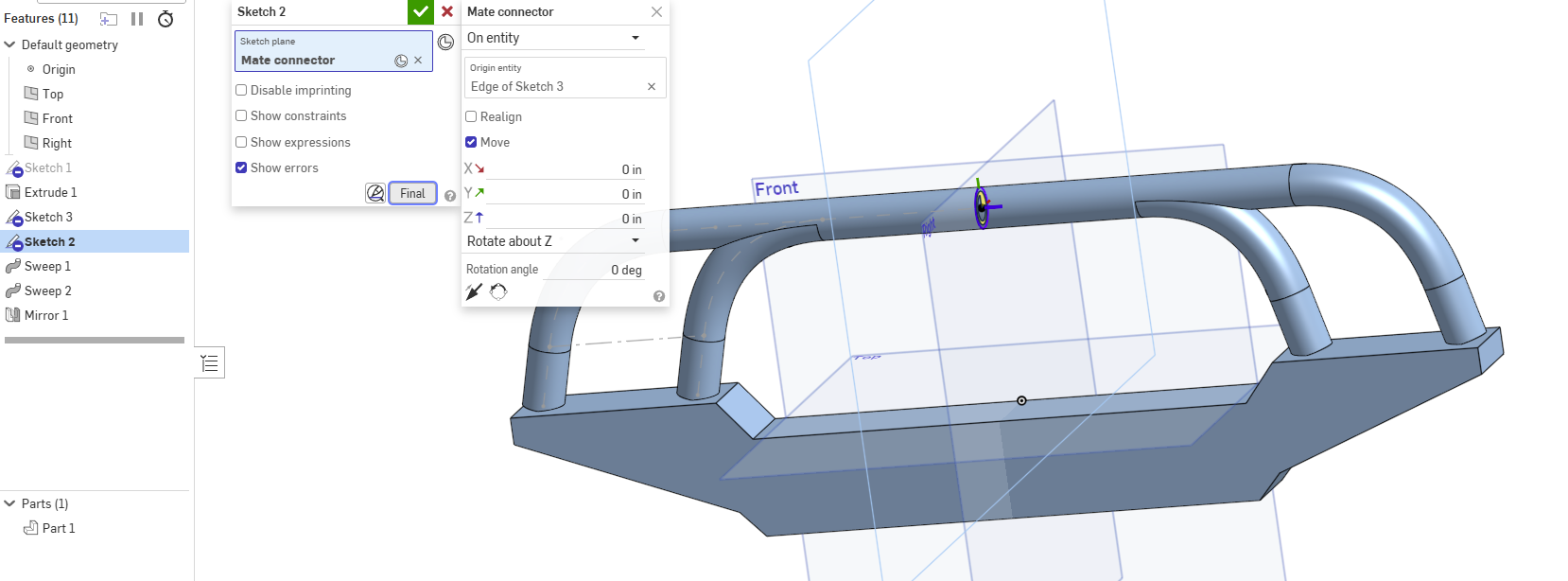The height and width of the screenshot is (581, 1568).
Task: Open the On entity dropdown
Action: (x=554, y=38)
